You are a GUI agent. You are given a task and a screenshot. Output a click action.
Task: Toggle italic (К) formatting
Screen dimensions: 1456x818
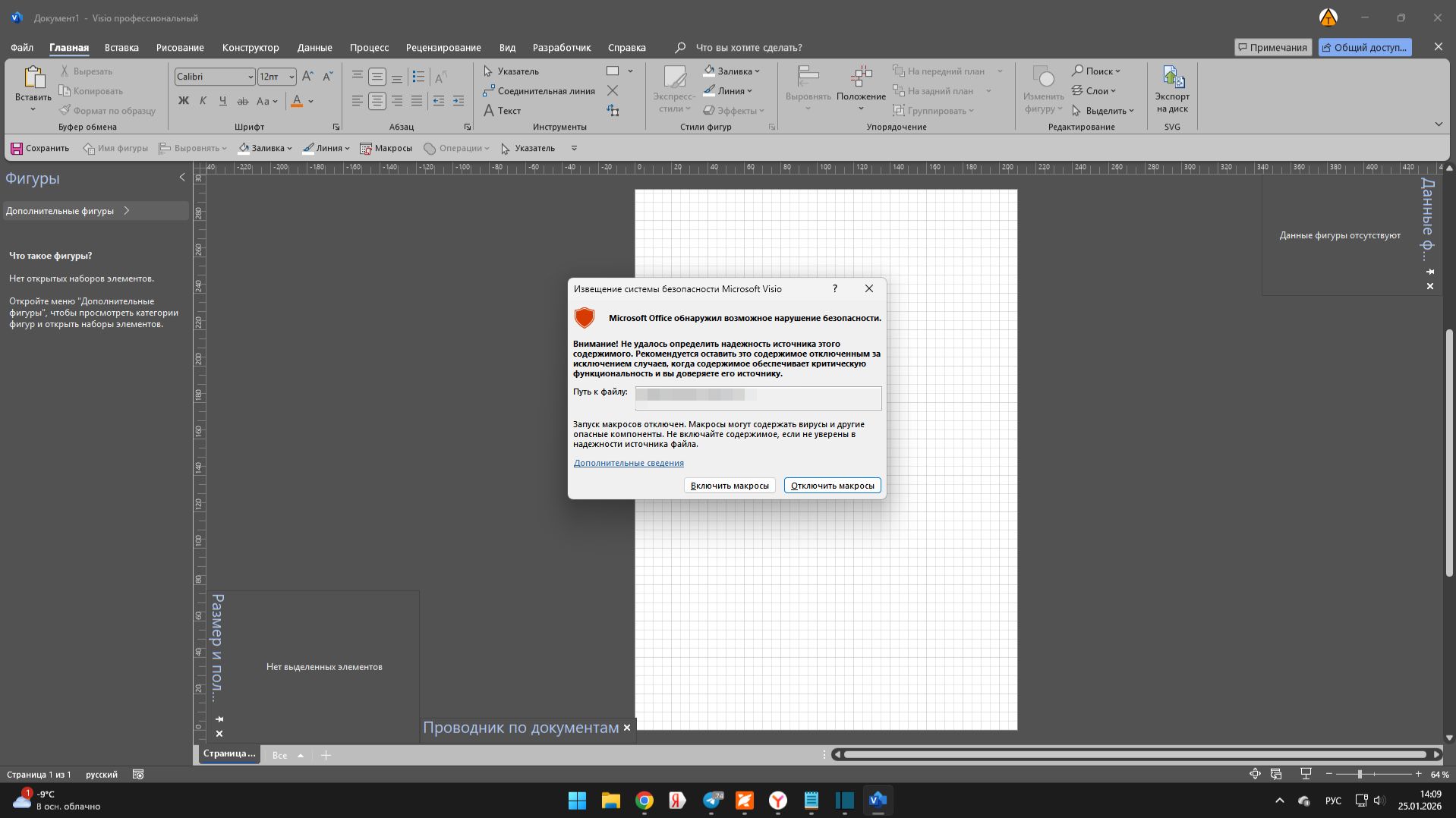pos(203,101)
